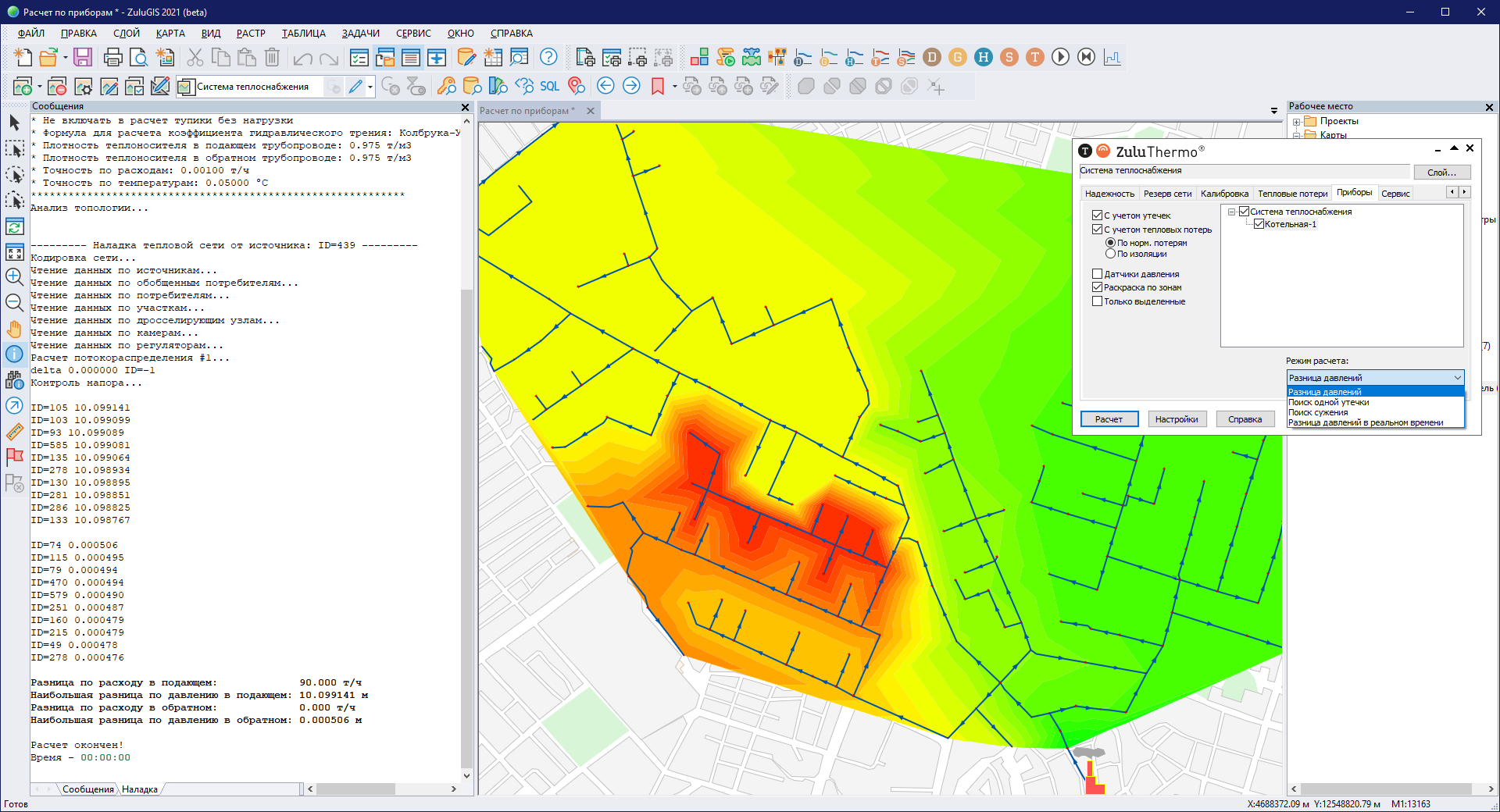Click the green valve toolbar icon
The image size is (1500, 812).
751,57
